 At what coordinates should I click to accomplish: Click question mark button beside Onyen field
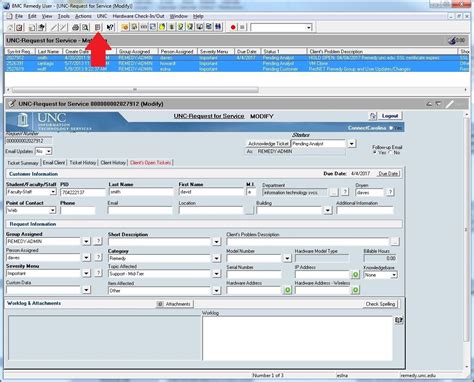390,192
